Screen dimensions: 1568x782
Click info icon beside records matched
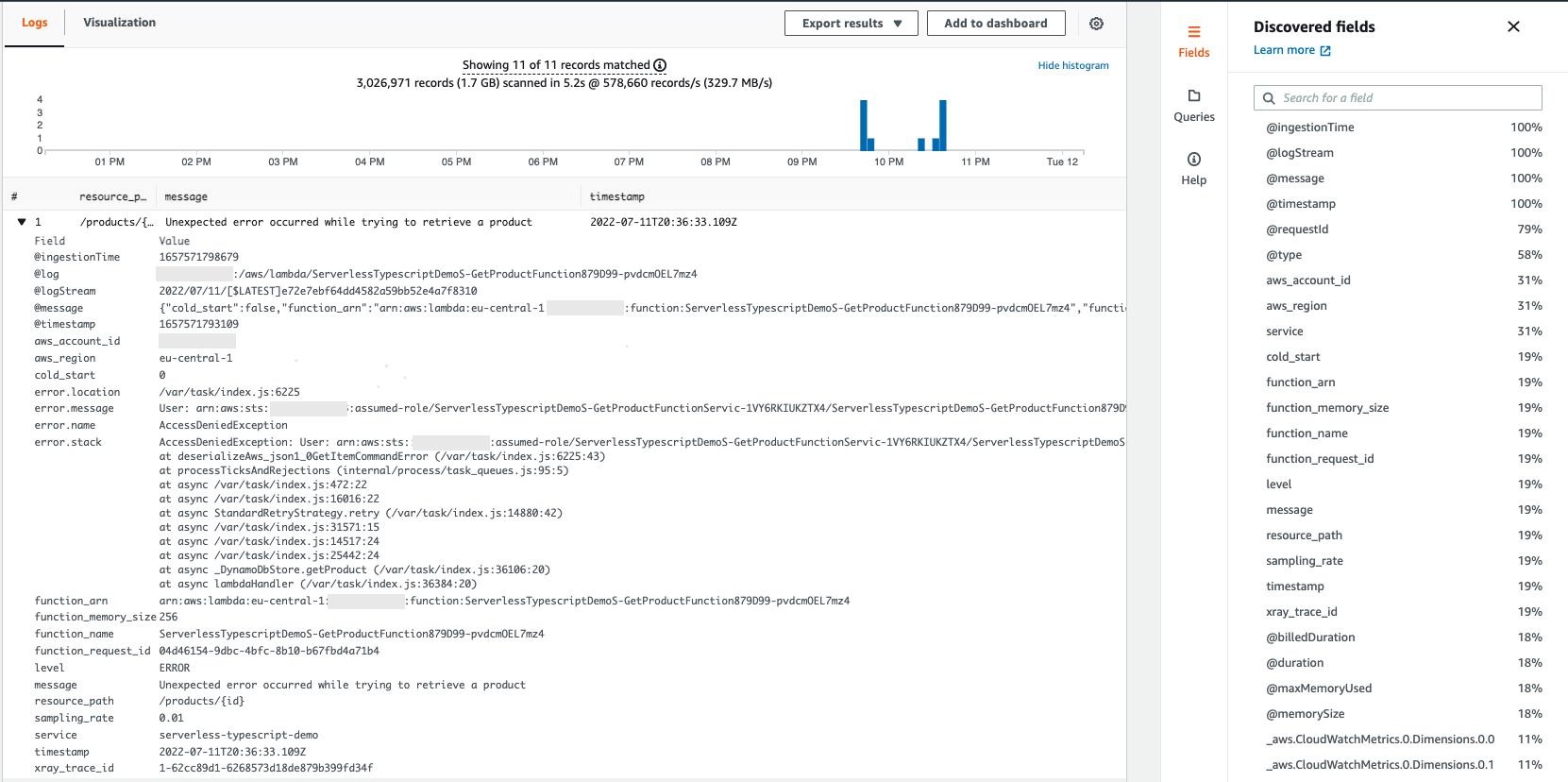[660, 65]
